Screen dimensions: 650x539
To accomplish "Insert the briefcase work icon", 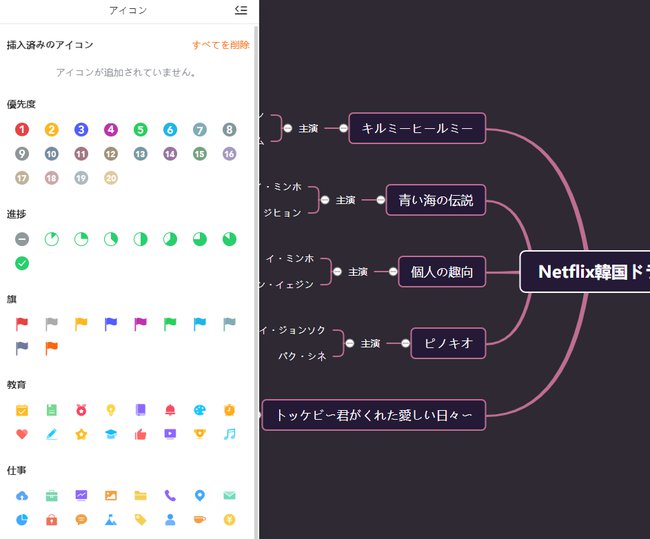I will 52,495.
